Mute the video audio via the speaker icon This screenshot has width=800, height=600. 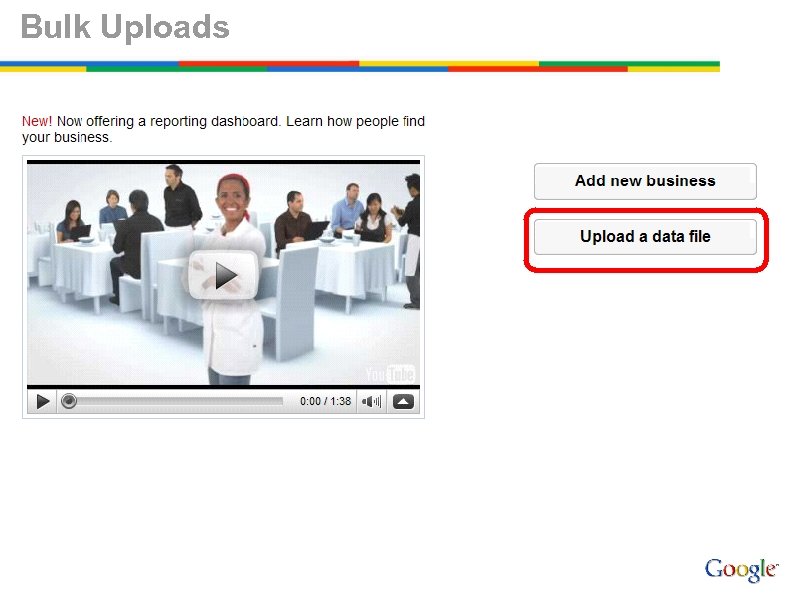tap(371, 400)
